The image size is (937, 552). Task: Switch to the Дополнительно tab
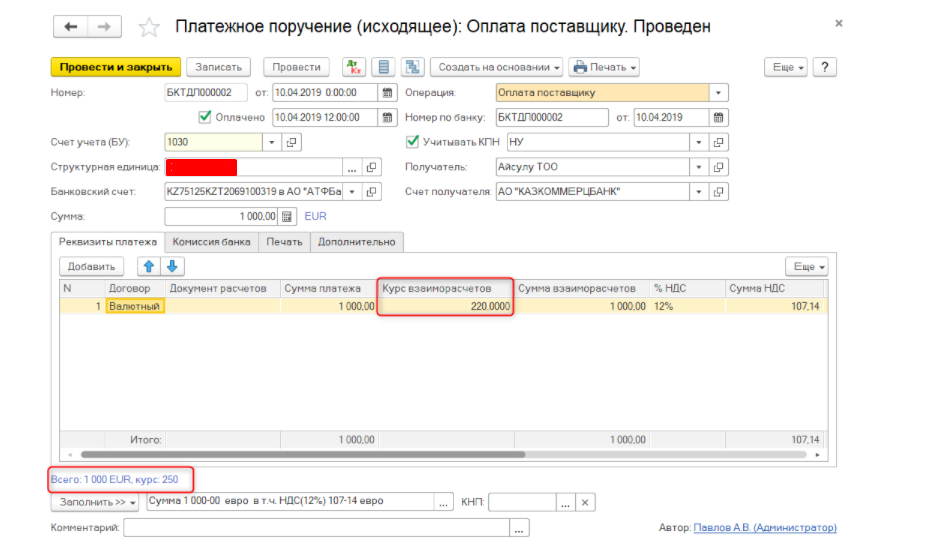tap(357, 242)
